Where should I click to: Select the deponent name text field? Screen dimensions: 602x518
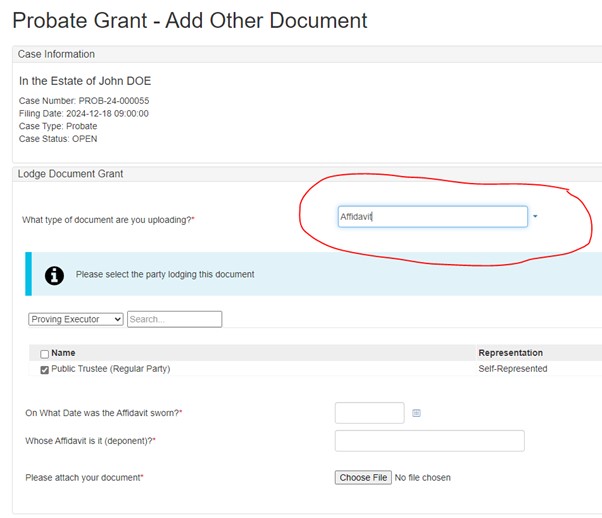(x=429, y=441)
